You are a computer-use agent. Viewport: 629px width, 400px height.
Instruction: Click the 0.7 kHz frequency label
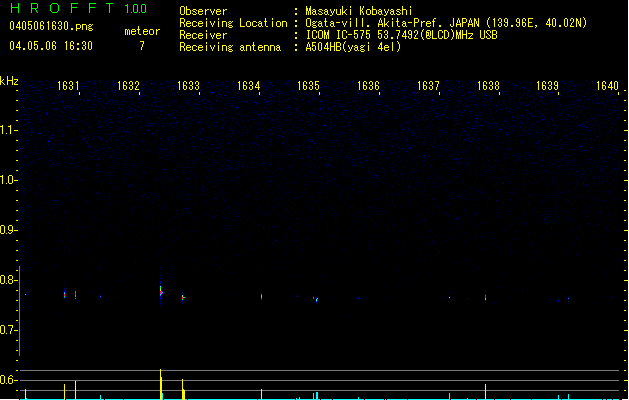click(x=8, y=330)
